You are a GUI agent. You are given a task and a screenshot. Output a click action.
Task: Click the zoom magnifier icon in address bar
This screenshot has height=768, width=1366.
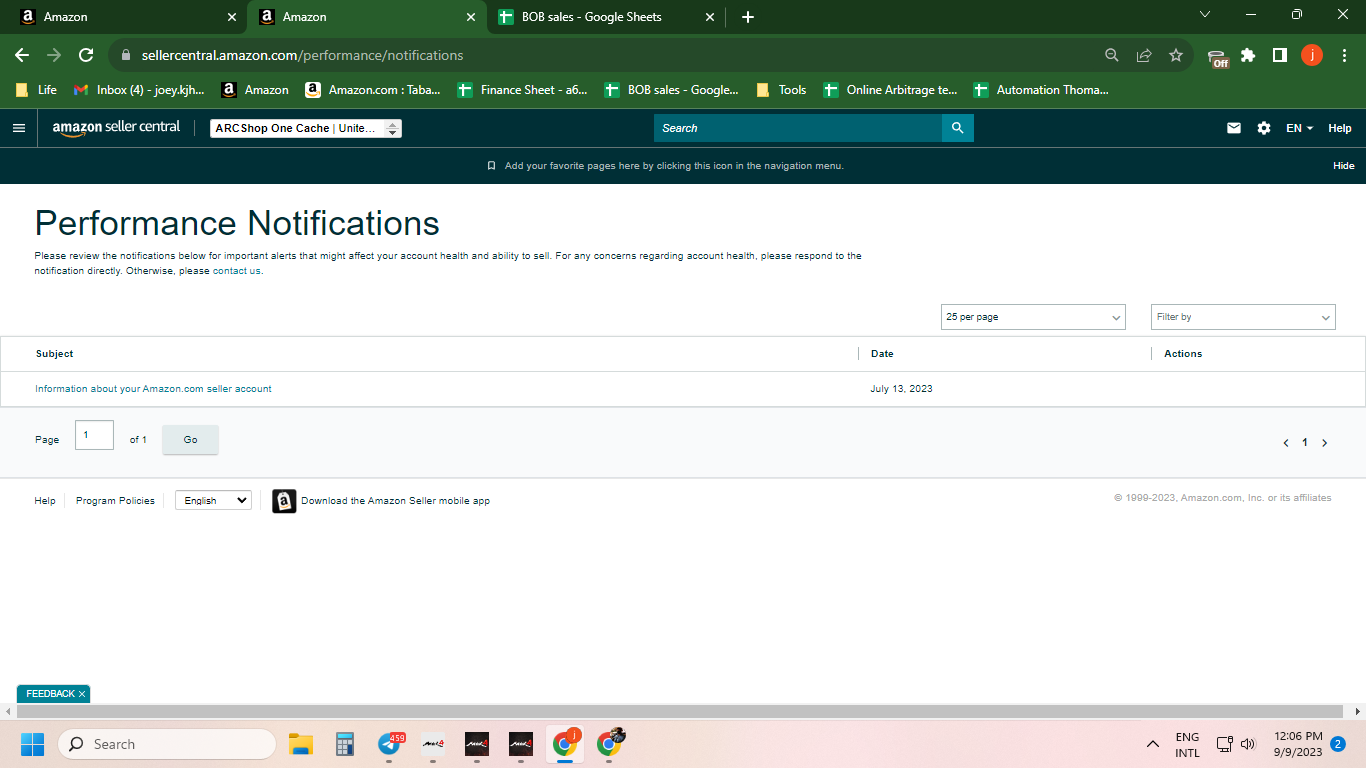pos(1112,55)
